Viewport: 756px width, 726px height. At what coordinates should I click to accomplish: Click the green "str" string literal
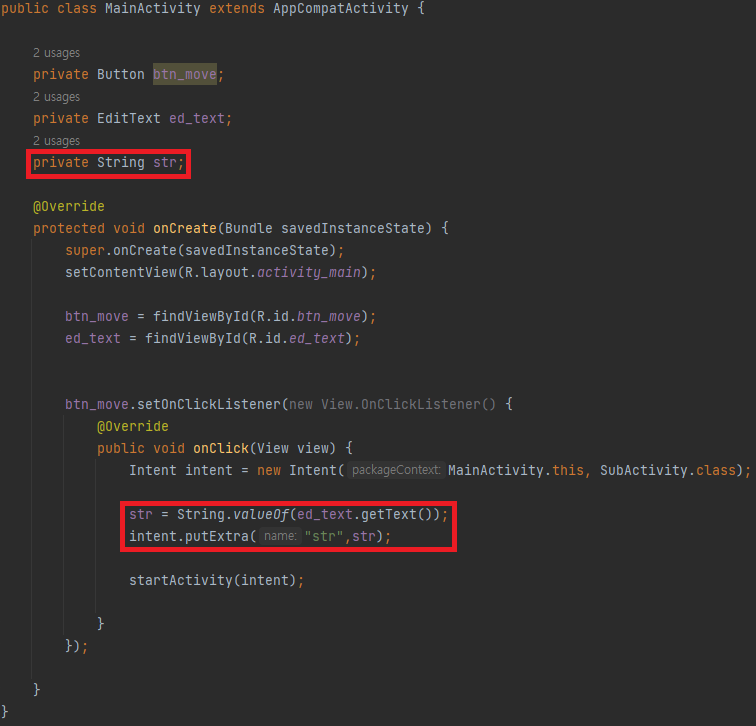324,536
